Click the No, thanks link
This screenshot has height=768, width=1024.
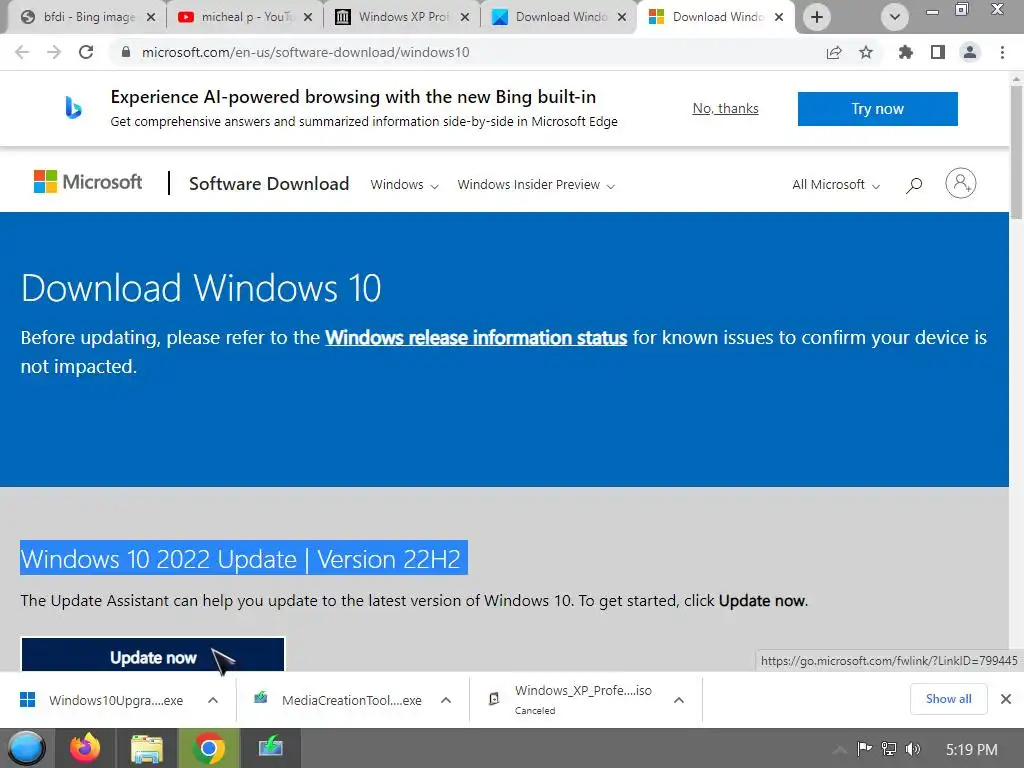pyautogui.click(x=726, y=108)
